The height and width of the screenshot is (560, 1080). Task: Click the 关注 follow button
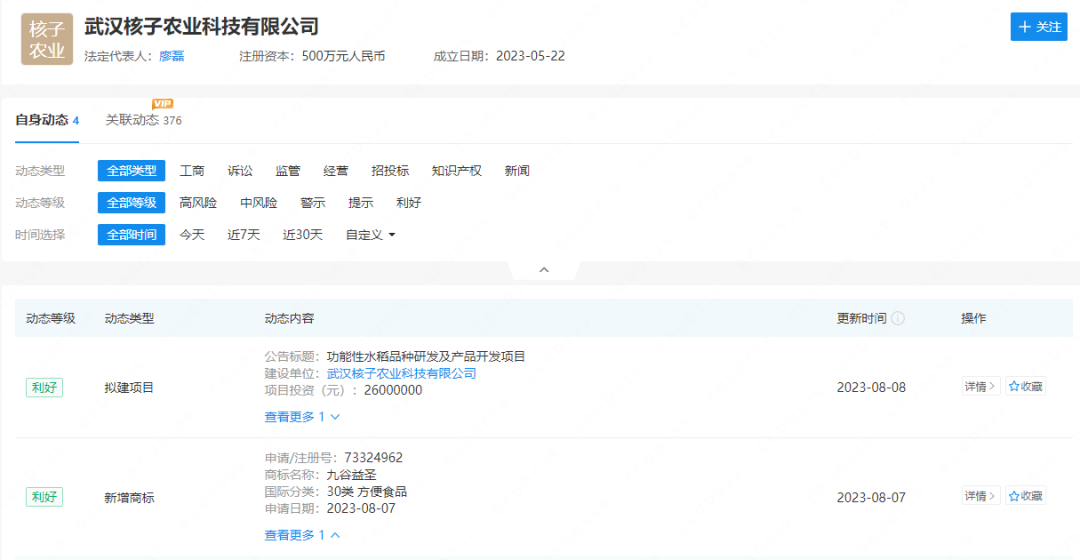click(x=1039, y=27)
